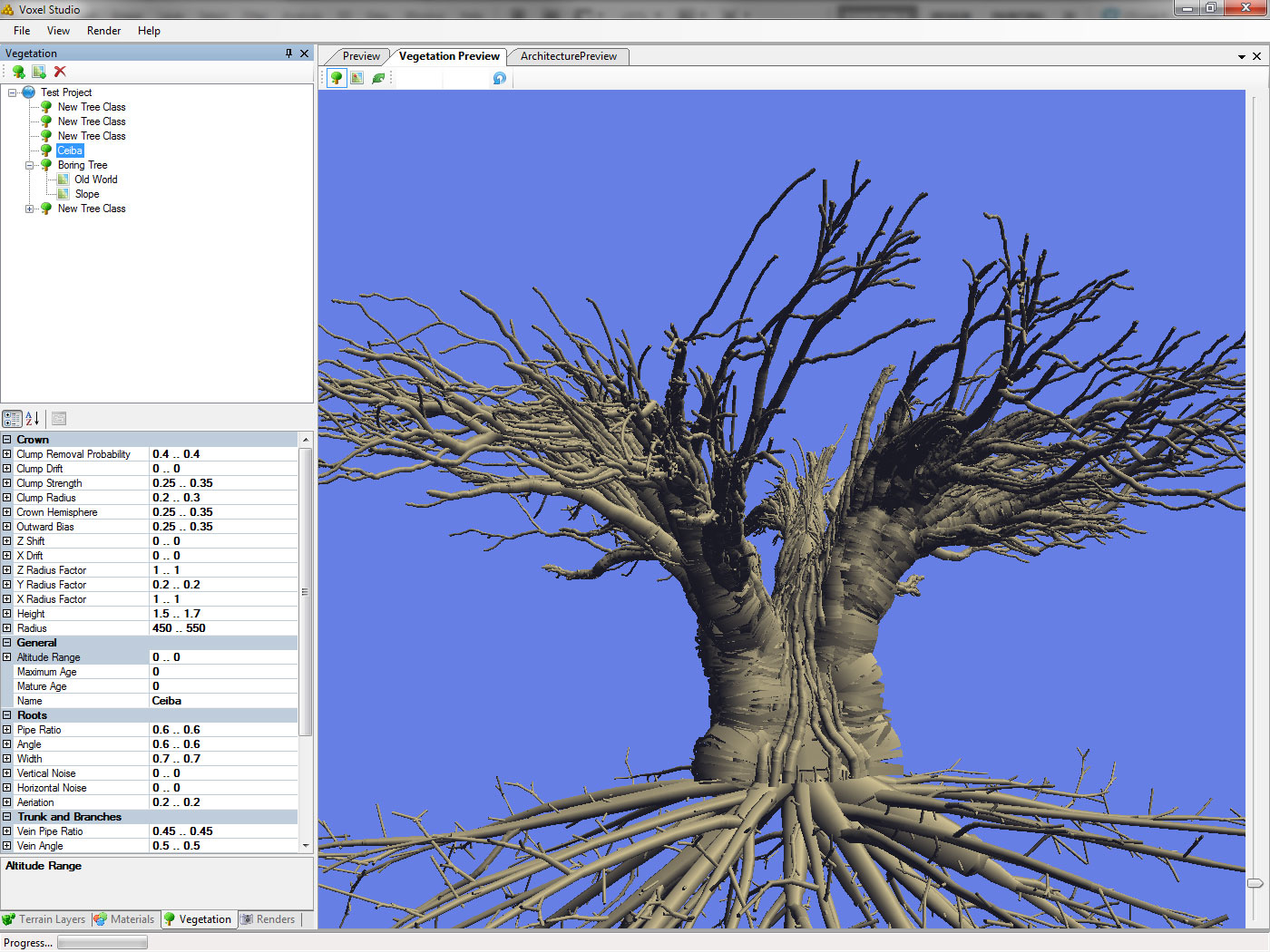Image resolution: width=1270 pixels, height=952 pixels.
Task: Expand the Clump Strength property
Action: coord(7,482)
